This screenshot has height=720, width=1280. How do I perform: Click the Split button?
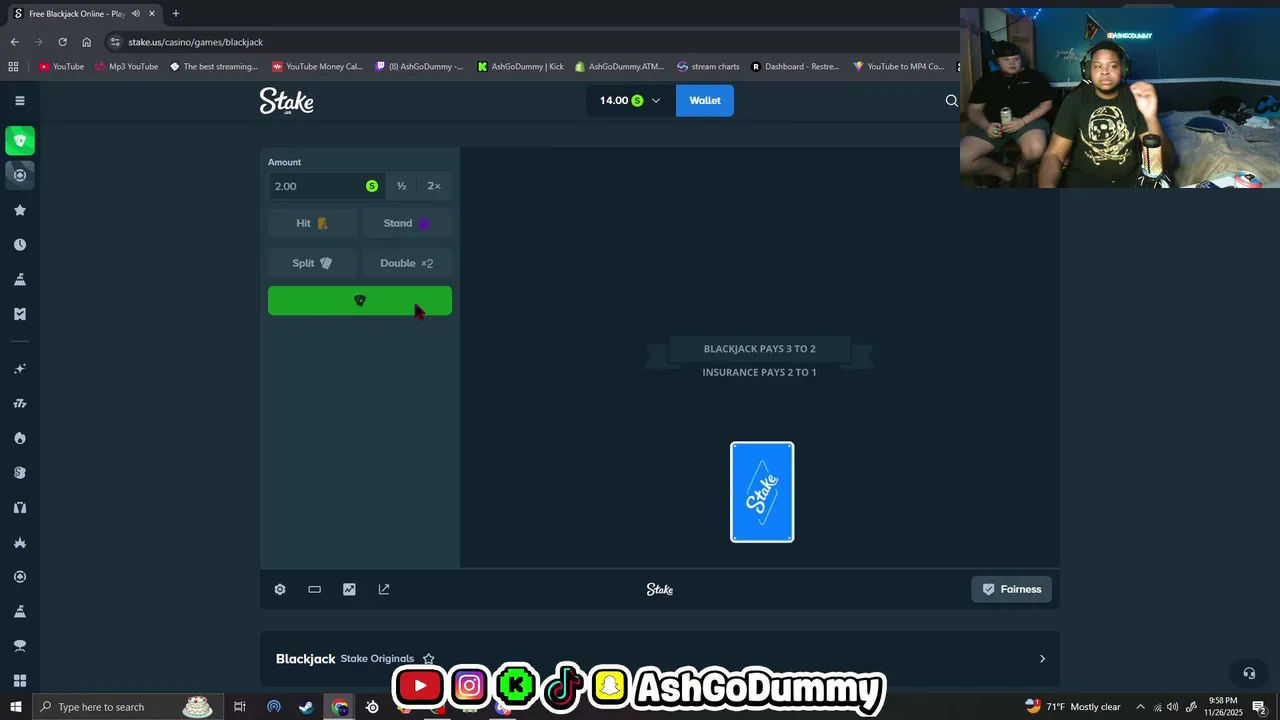pos(312,263)
